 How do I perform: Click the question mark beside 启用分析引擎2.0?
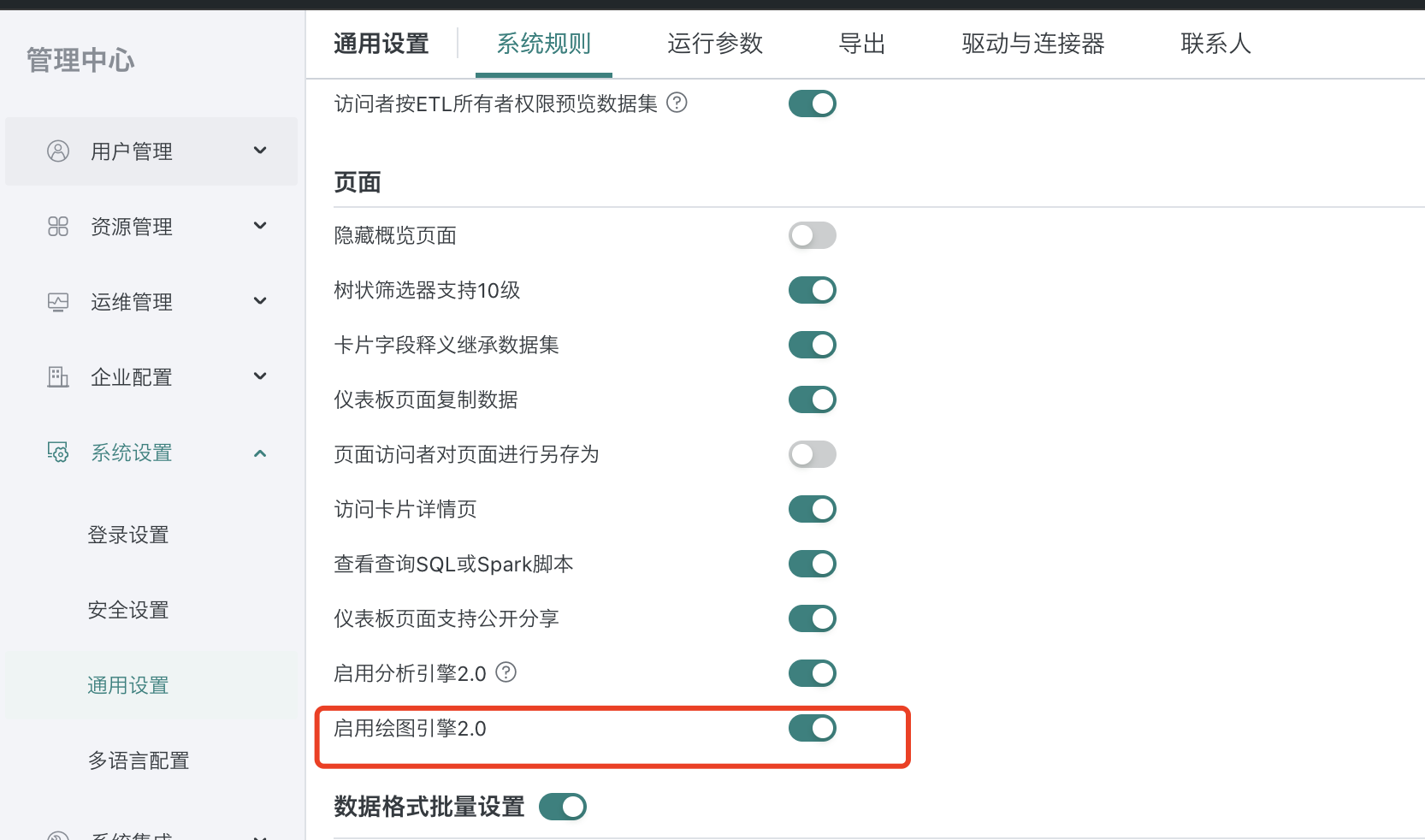tap(506, 673)
